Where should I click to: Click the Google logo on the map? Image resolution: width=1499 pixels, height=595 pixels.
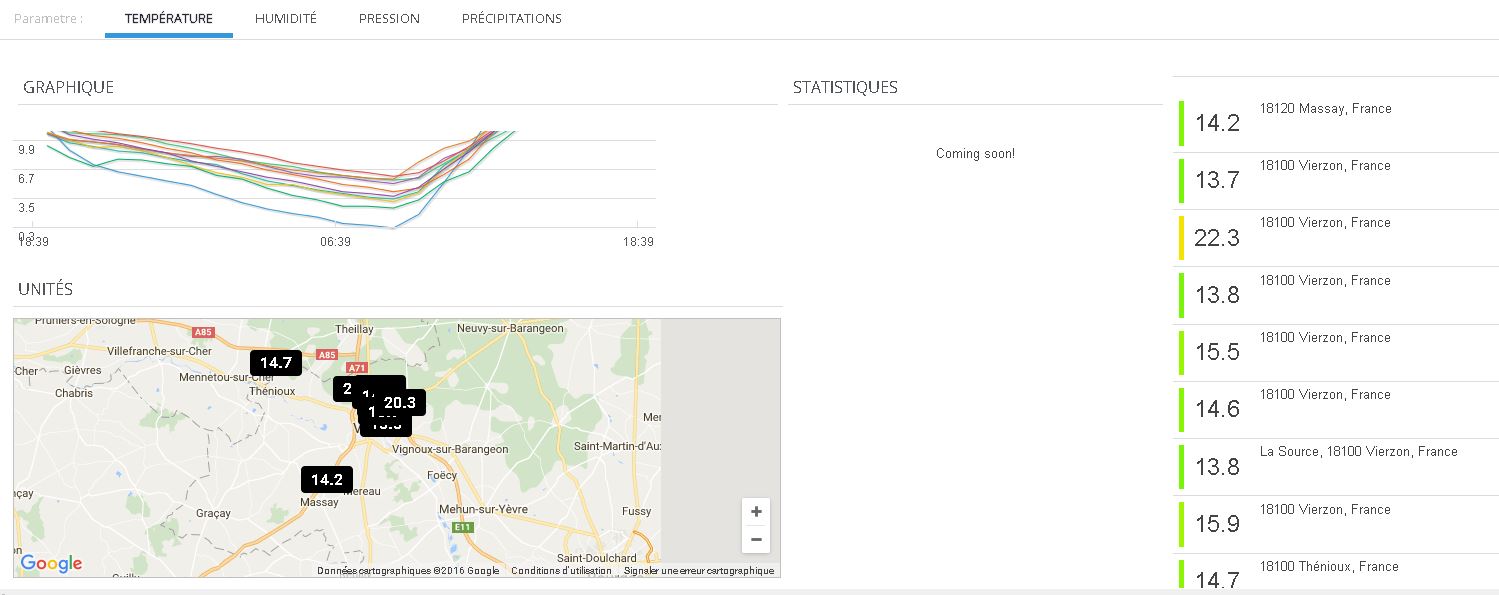(x=51, y=563)
